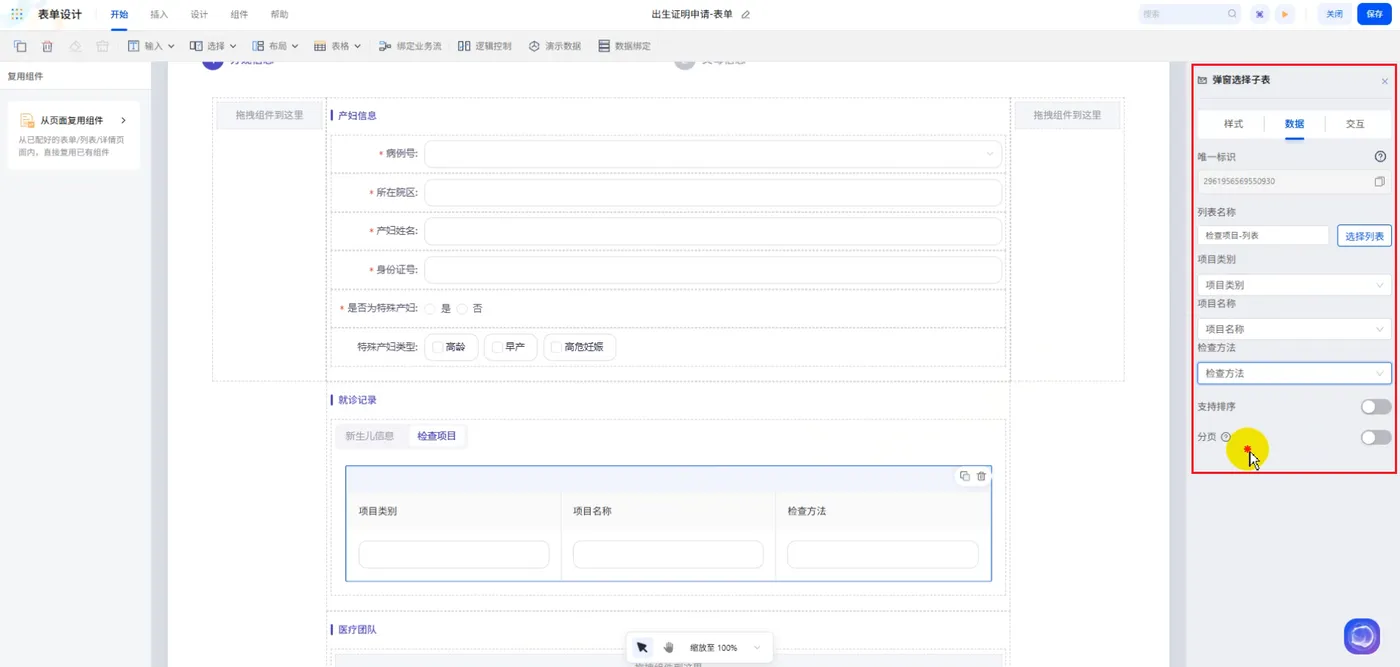
Task: Click the copy component toolbar icon
Action: point(20,46)
